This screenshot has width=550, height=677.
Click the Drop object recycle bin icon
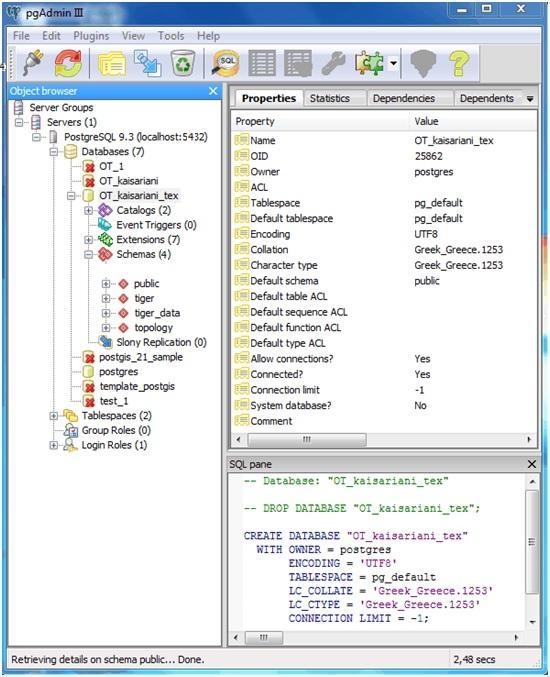(183, 63)
